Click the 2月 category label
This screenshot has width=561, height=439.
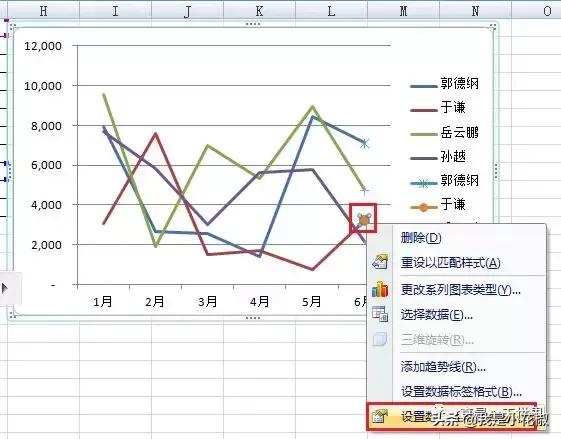click(155, 302)
